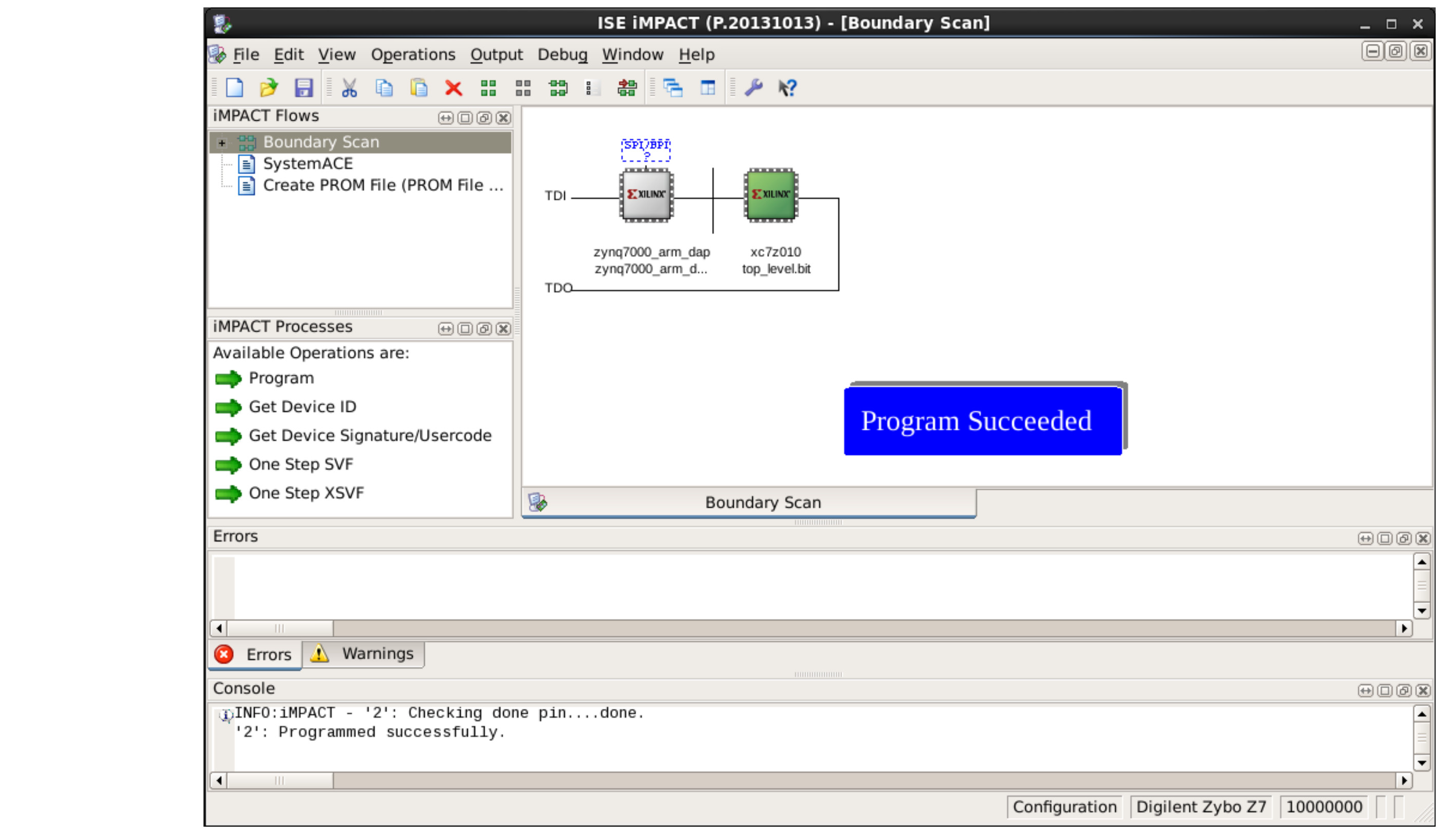Click the application icon left of File menu

[218, 55]
